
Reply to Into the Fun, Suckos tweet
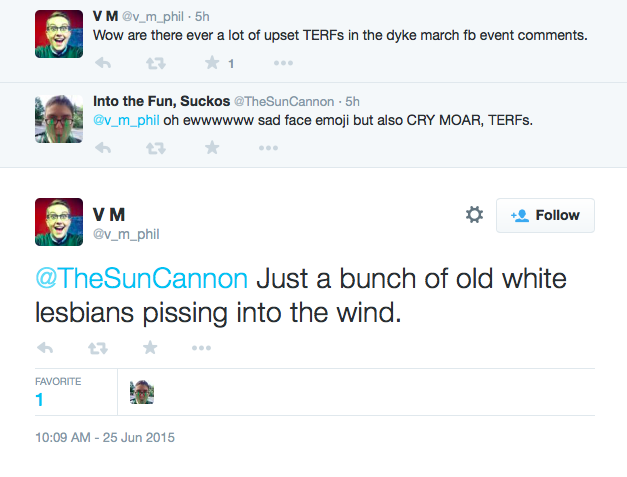[103, 147]
